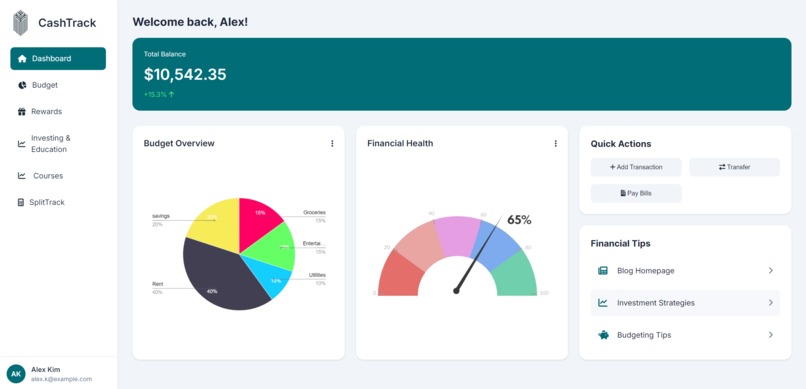Viewport: 806px width, 389px height.
Task: Click the Budgeting Tips piggy bank icon
Action: click(603, 335)
